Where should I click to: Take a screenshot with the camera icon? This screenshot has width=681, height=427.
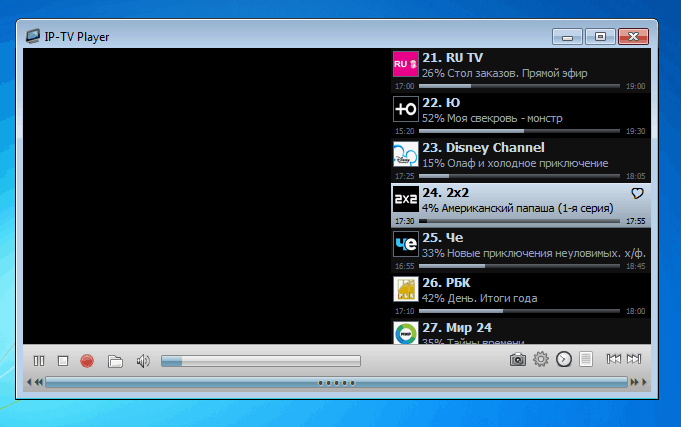[x=518, y=359]
